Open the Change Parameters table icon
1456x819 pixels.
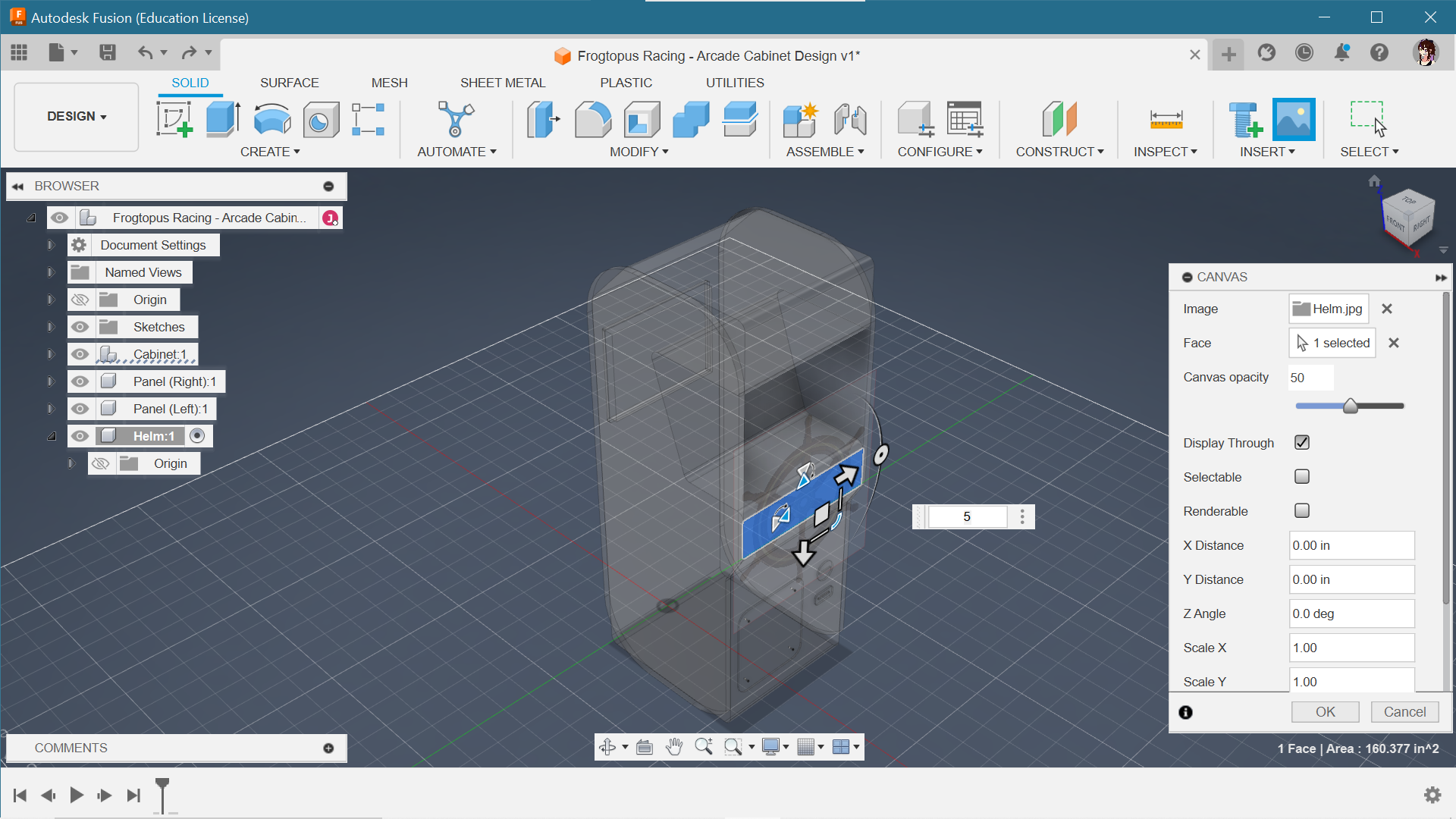(x=965, y=120)
